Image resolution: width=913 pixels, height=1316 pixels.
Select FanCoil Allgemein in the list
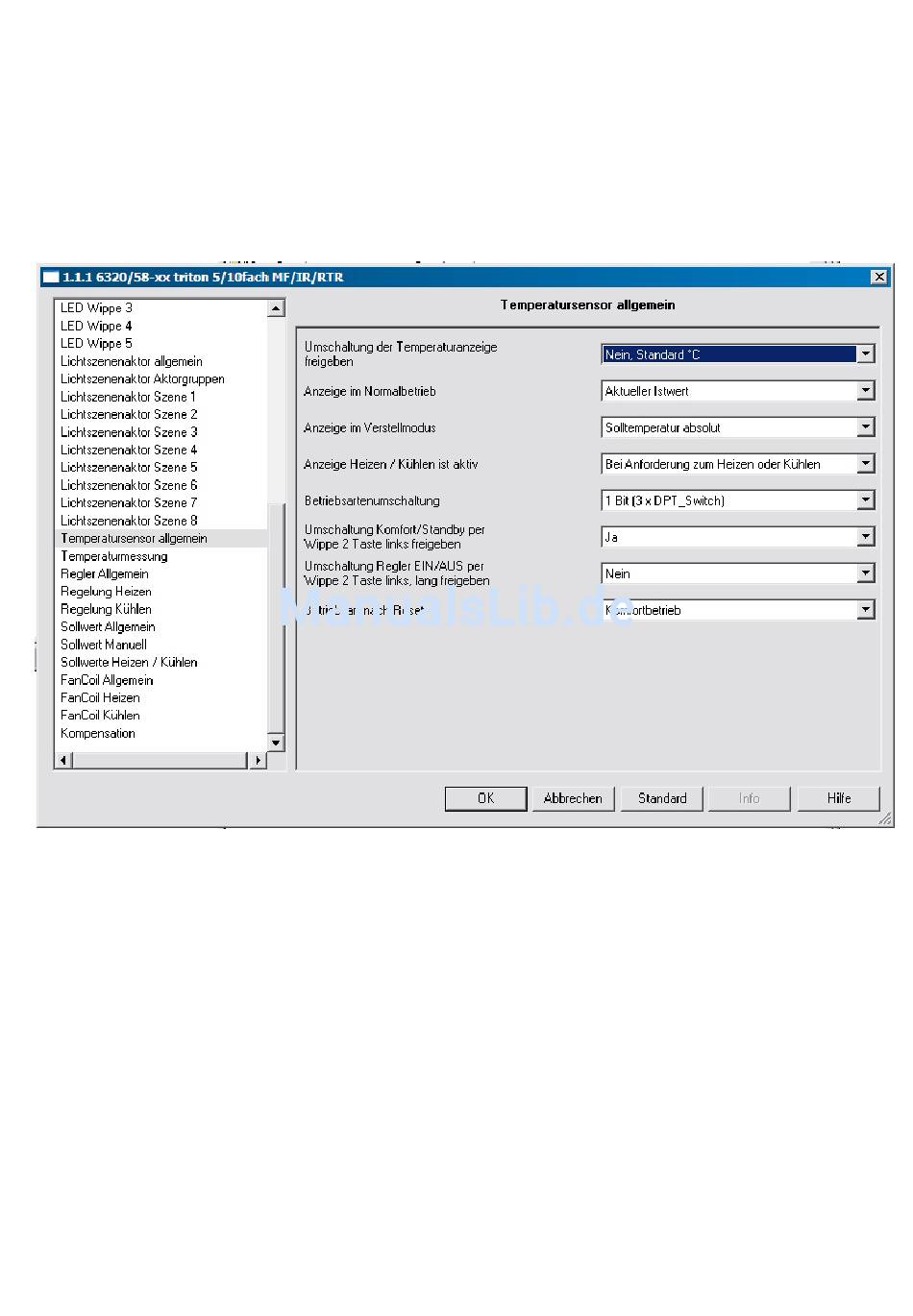[x=107, y=680]
